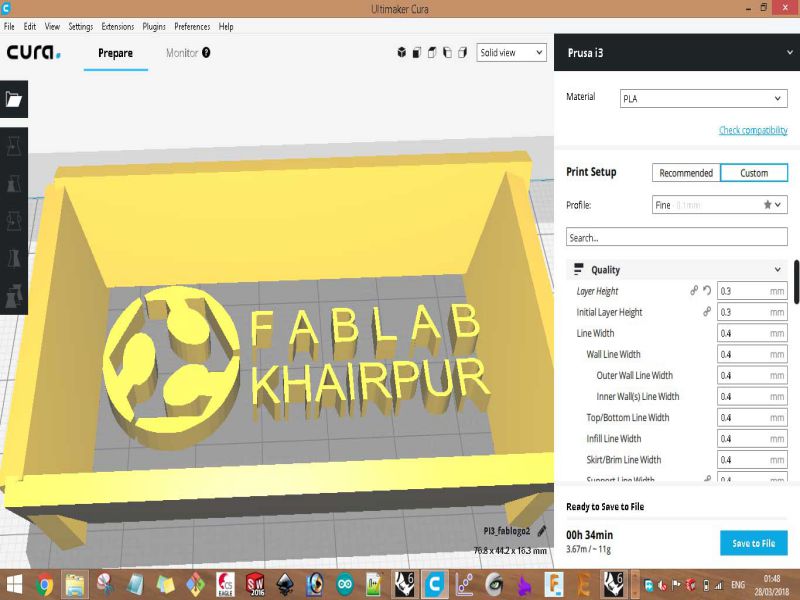Screen dimensions: 800x600
Task: Open the Settings menu
Action: pyautogui.click(x=81, y=27)
